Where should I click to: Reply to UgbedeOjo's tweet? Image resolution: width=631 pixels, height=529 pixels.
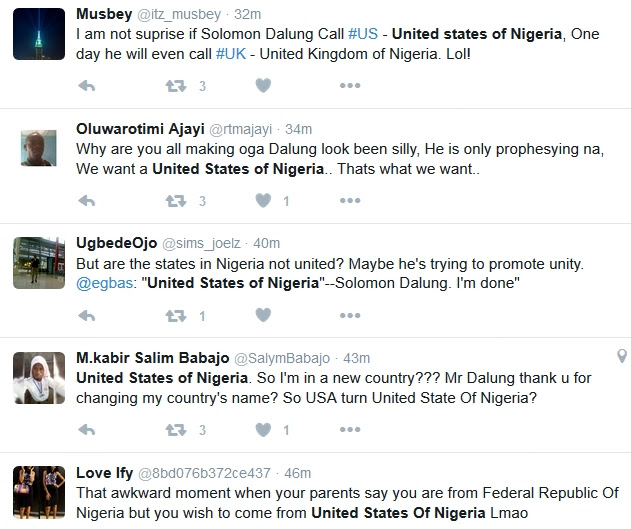pyautogui.click(x=87, y=316)
